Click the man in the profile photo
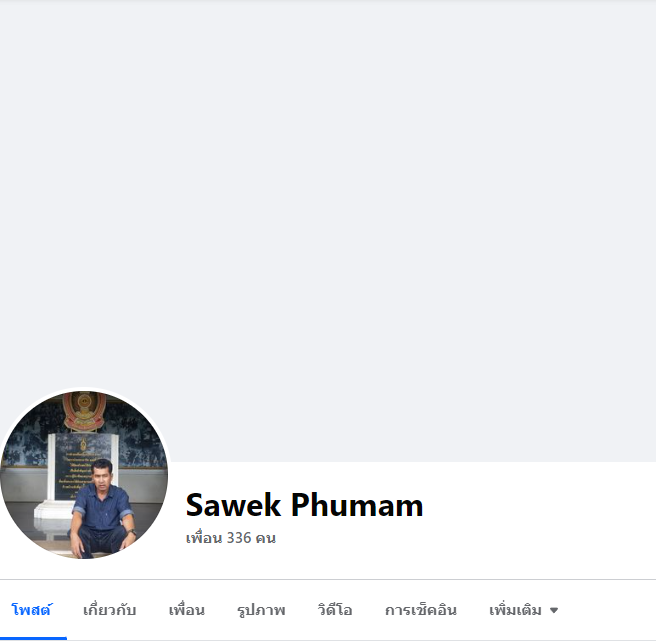This screenshot has width=656, height=641. click(x=103, y=509)
